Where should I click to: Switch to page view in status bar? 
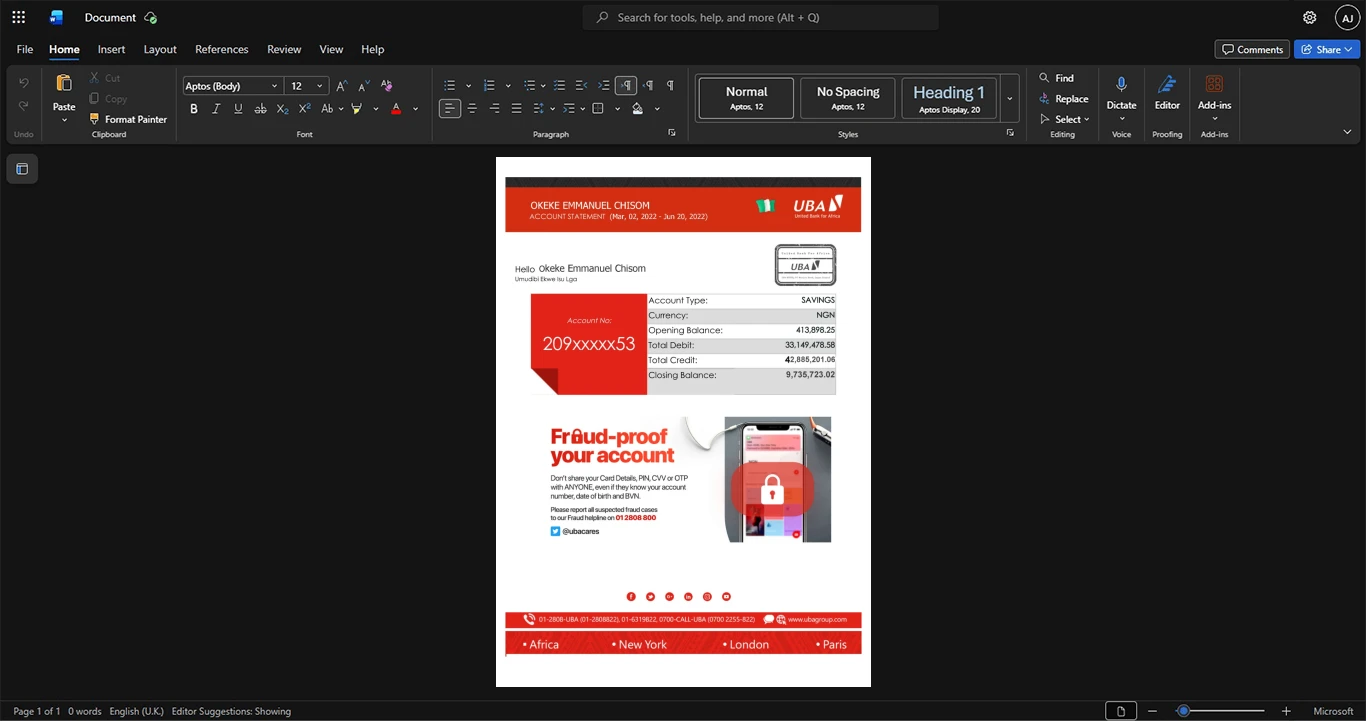pyautogui.click(x=1120, y=711)
